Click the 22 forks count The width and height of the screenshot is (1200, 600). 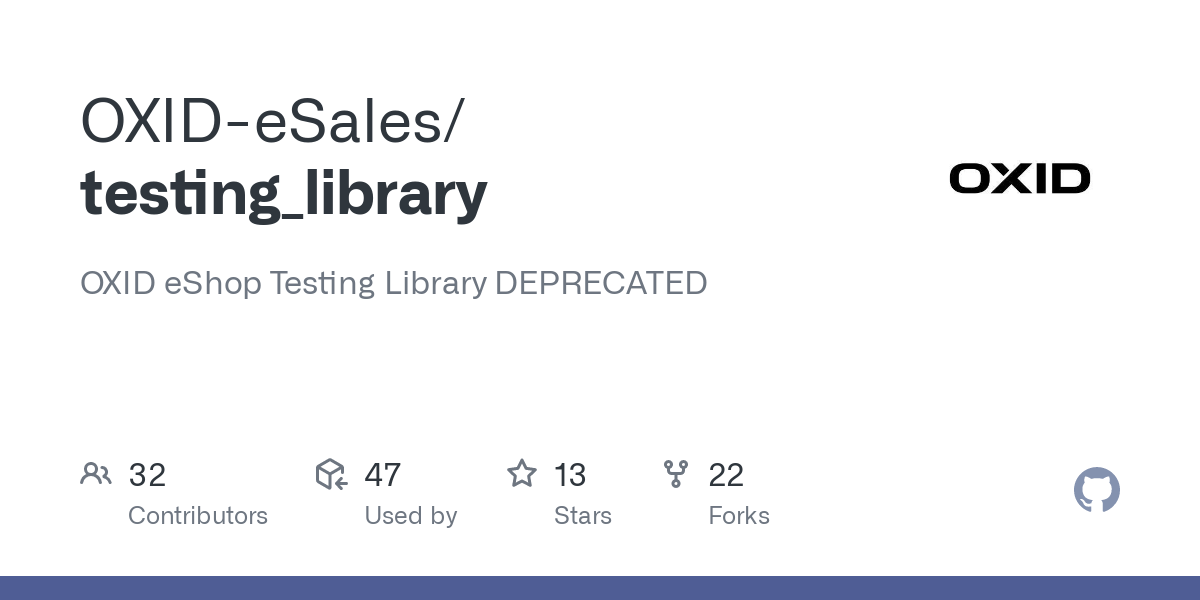point(726,475)
